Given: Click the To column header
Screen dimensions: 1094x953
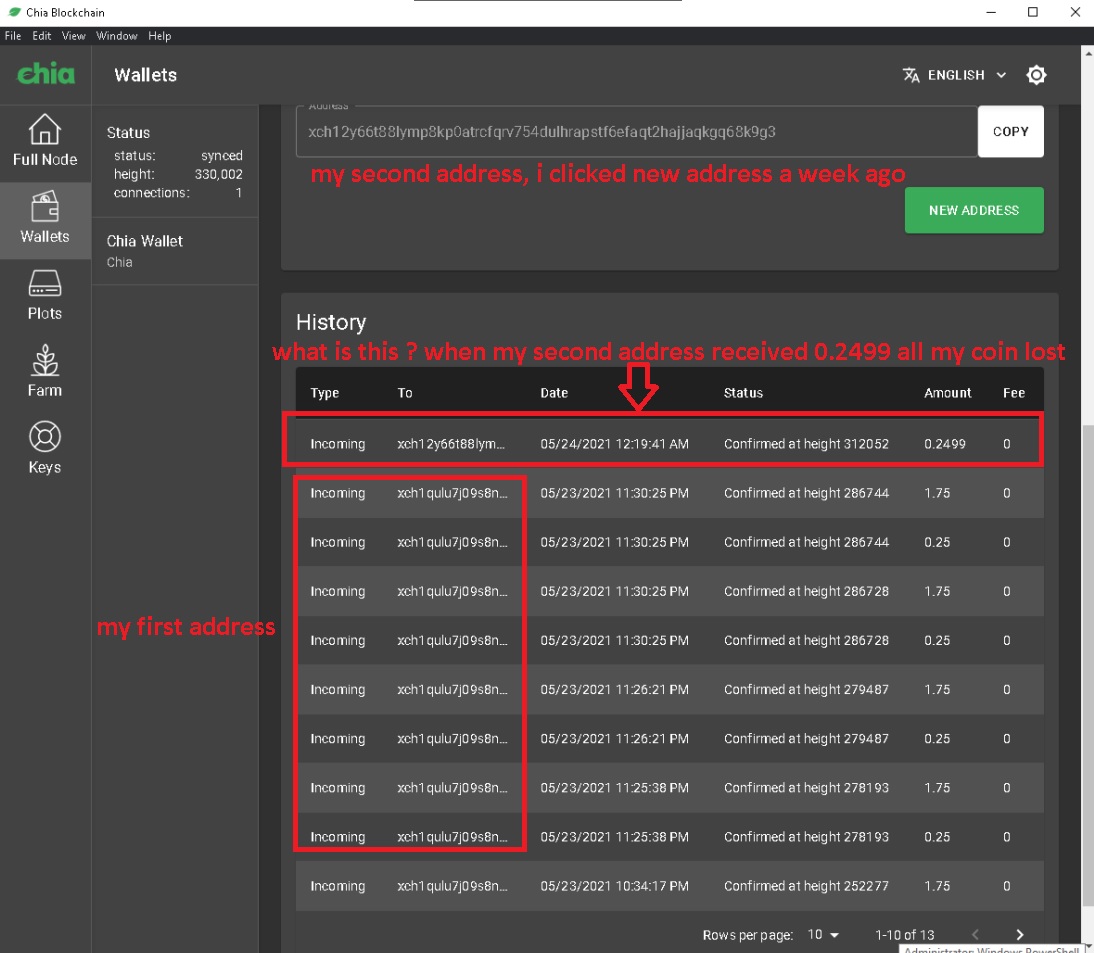Looking at the screenshot, I should [405, 393].
